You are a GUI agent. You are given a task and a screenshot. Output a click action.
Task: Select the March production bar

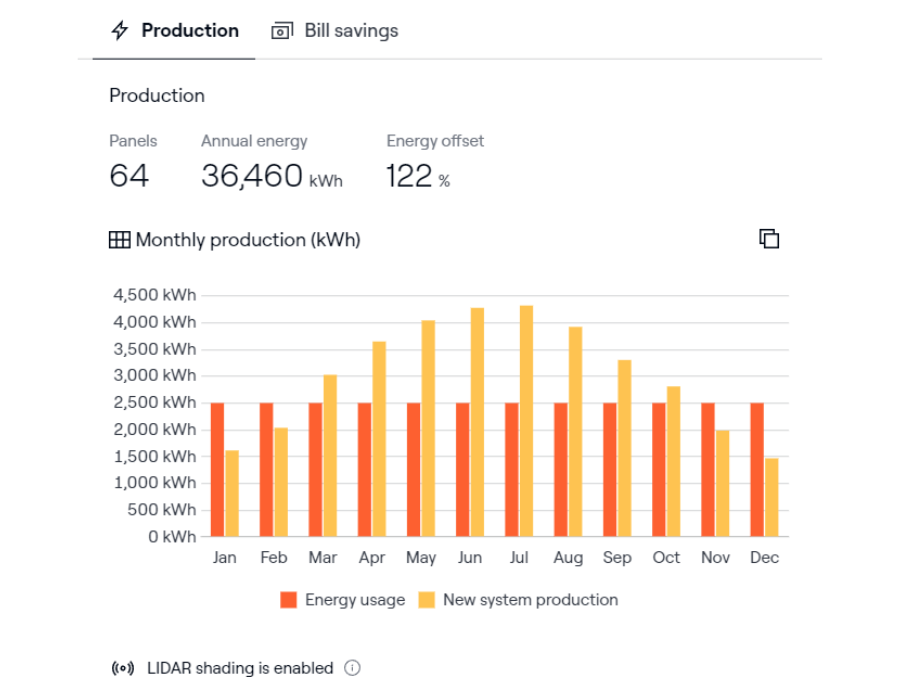click(x=330, y=456)
